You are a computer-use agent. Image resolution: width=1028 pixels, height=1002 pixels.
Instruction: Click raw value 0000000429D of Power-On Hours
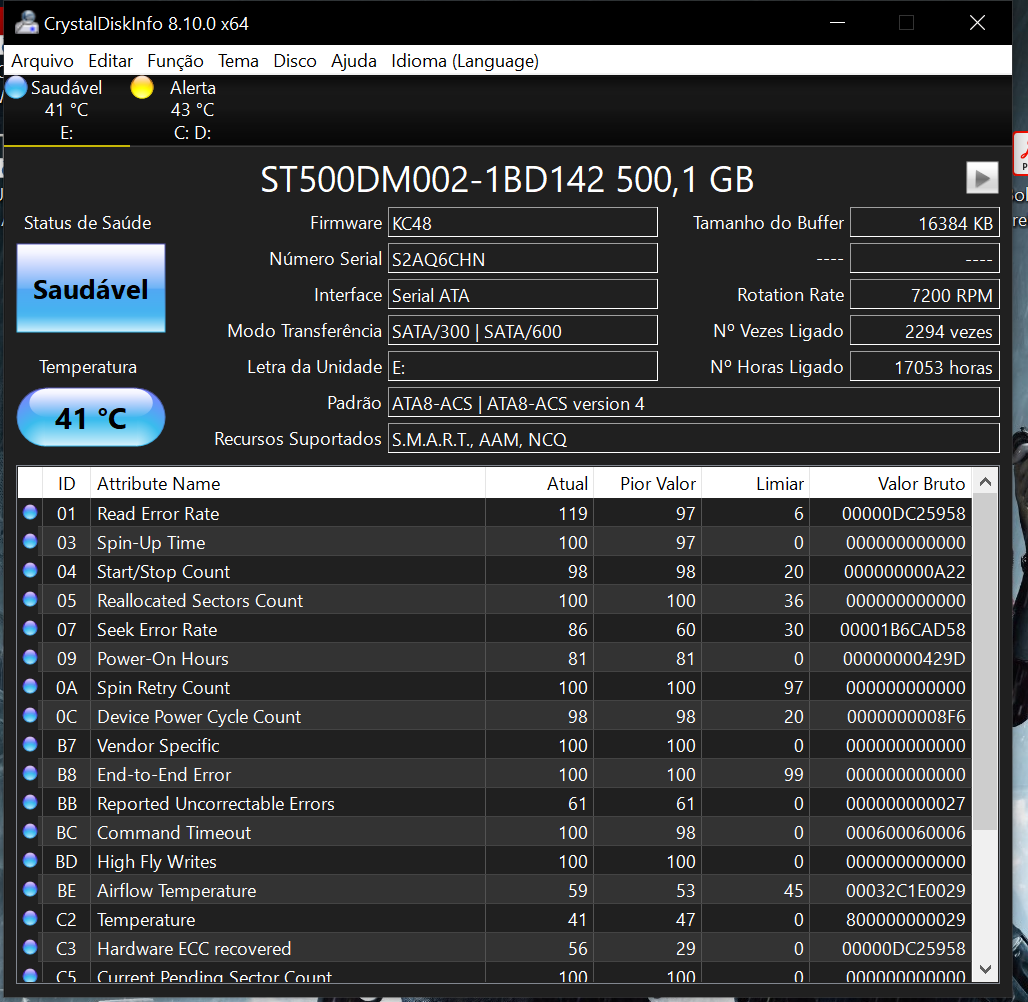[x=903, y=658]
